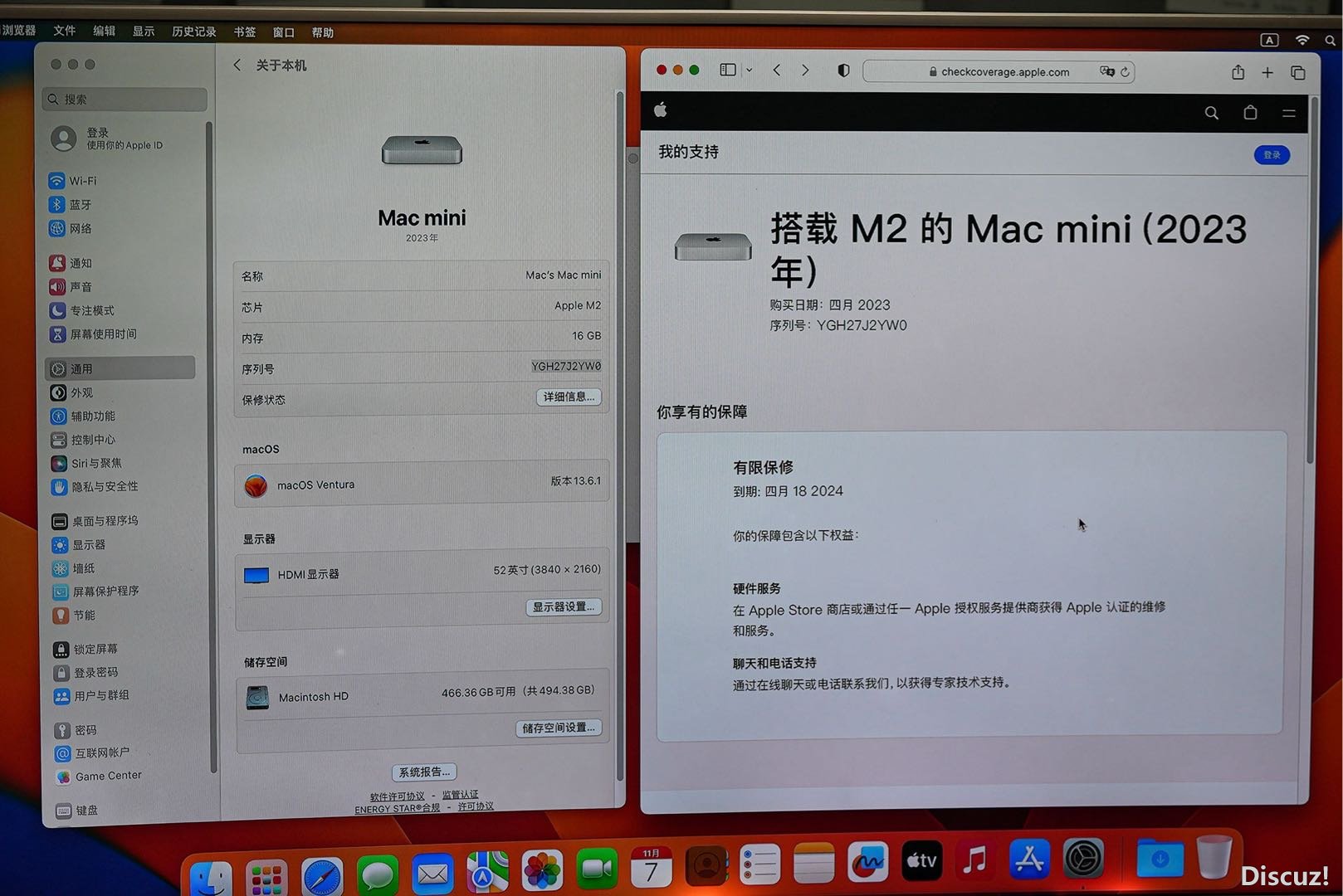Open Apple site hamburger menu

[1289, 114]
